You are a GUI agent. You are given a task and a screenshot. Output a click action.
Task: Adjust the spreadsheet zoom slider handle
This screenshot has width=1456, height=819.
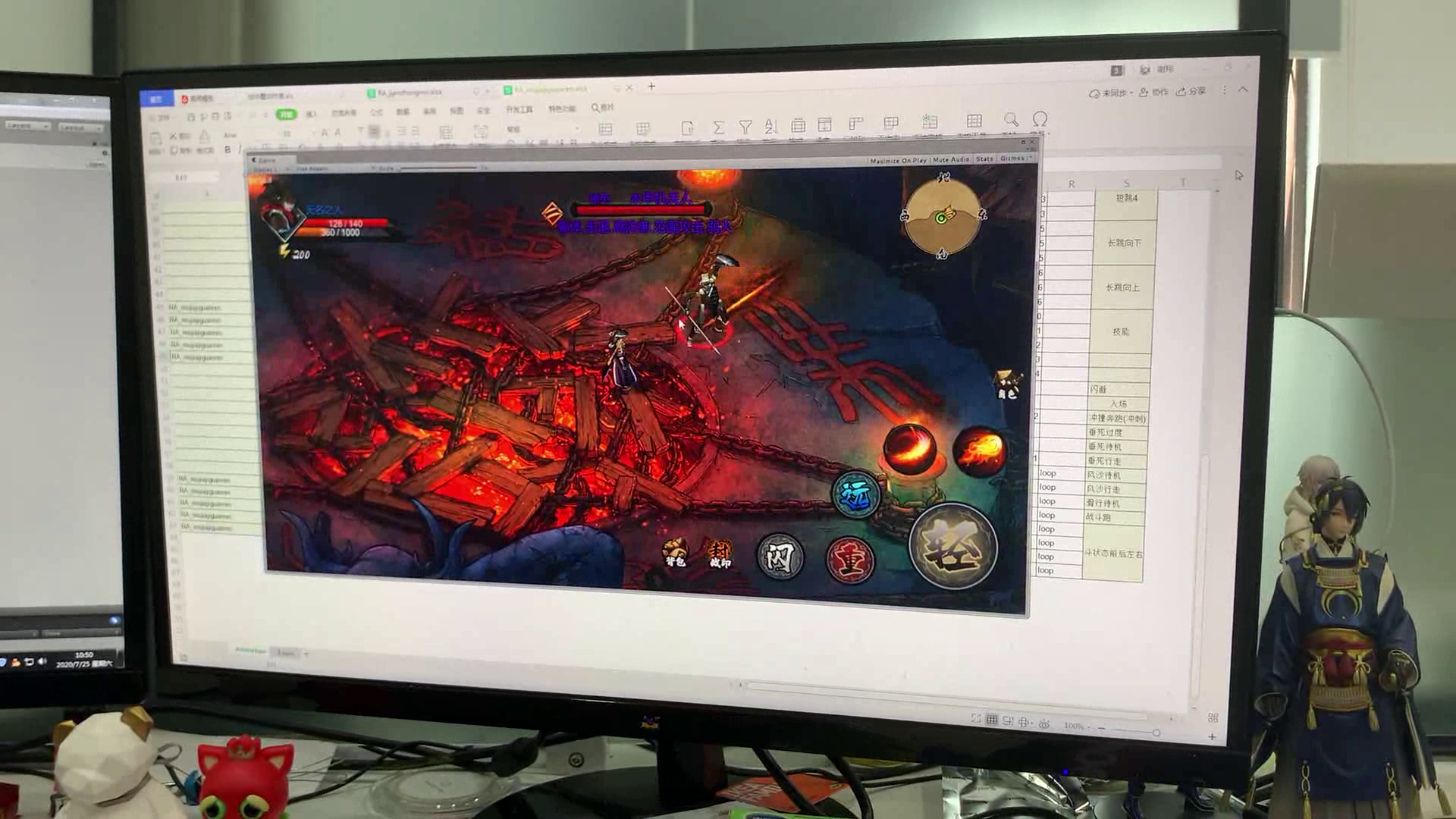coord(1156,732)
